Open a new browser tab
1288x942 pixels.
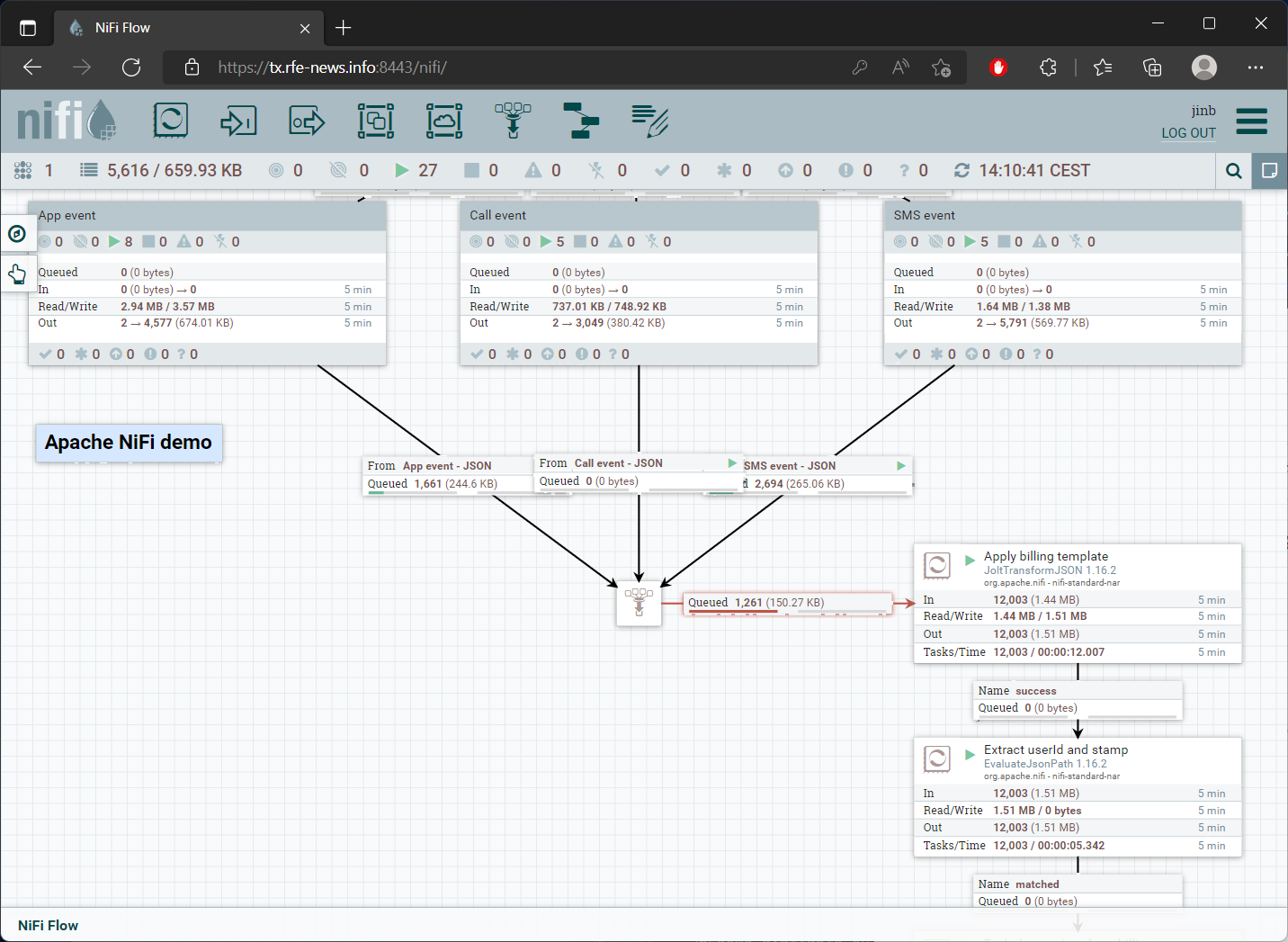click(x=343, y=28)
